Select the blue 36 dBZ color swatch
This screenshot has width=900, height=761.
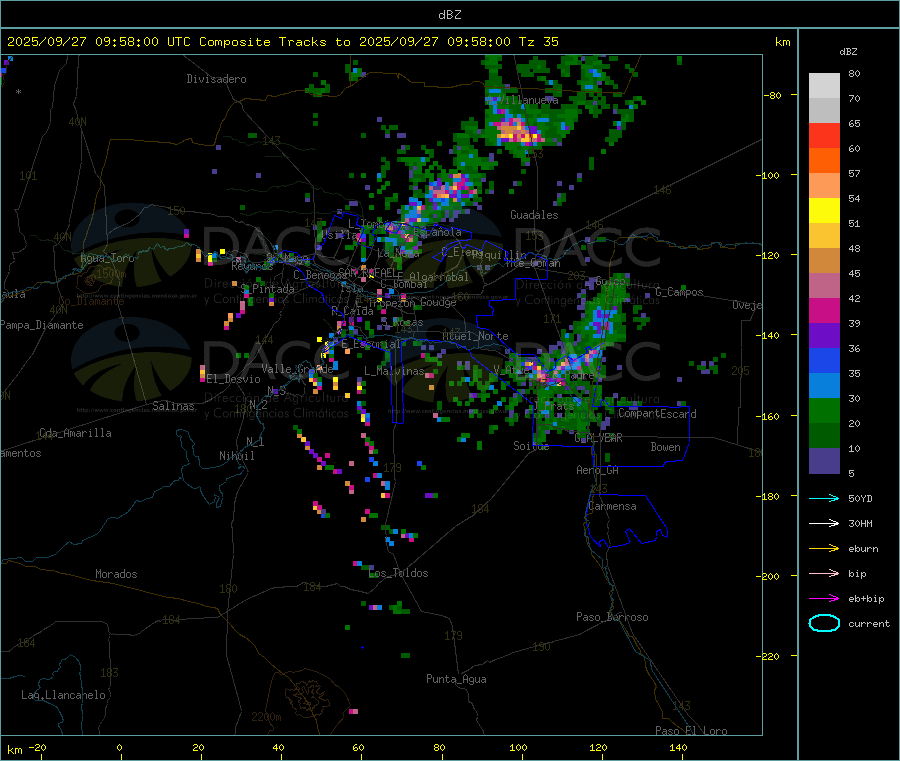click(824, 360)
